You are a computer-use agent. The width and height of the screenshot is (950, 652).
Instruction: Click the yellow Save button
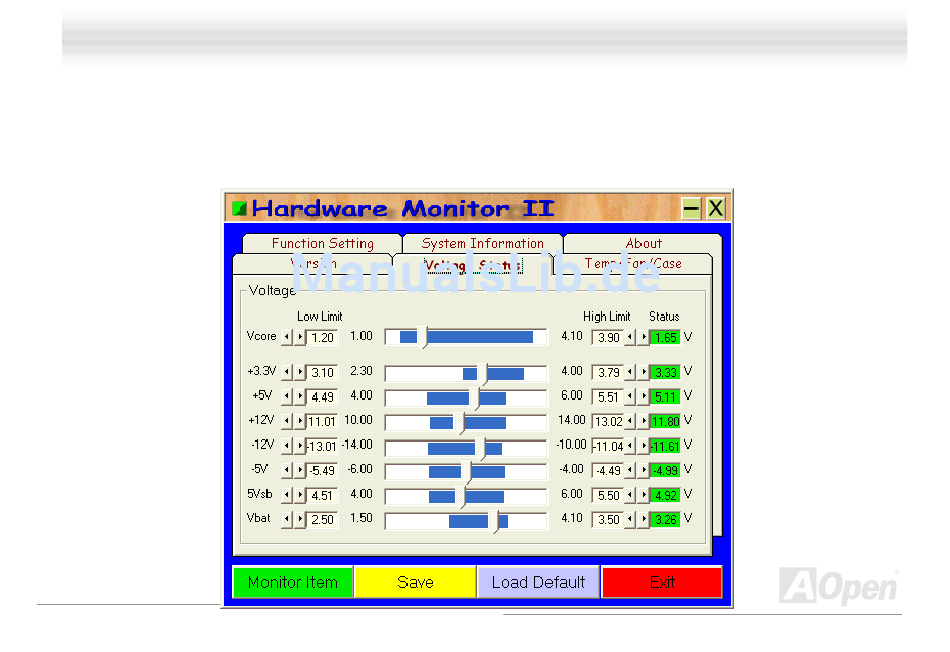[415, 582]
